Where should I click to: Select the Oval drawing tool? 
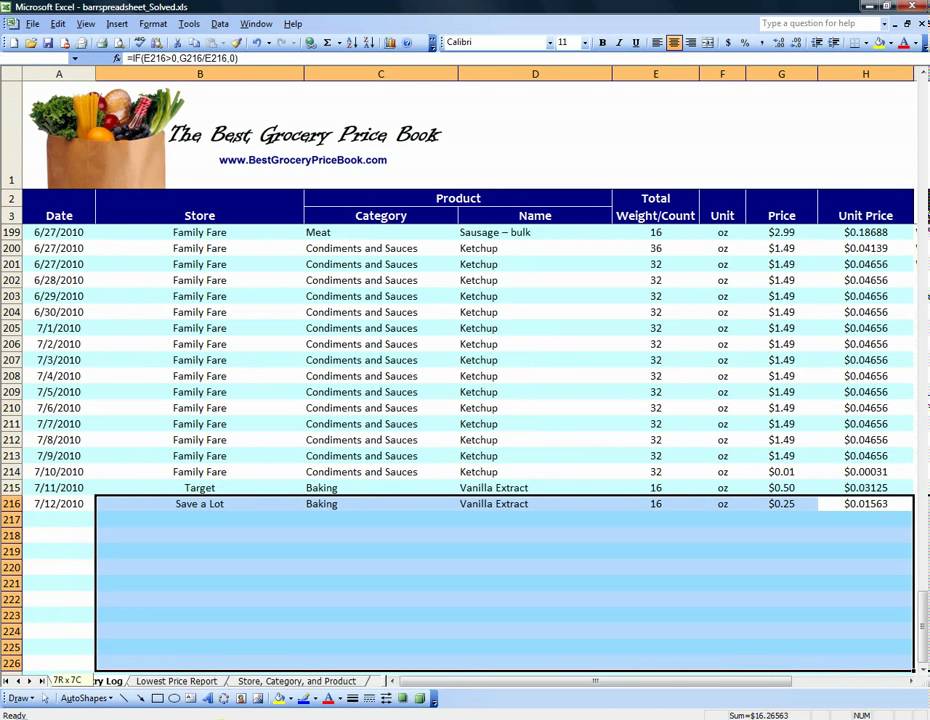pos(174,699)
